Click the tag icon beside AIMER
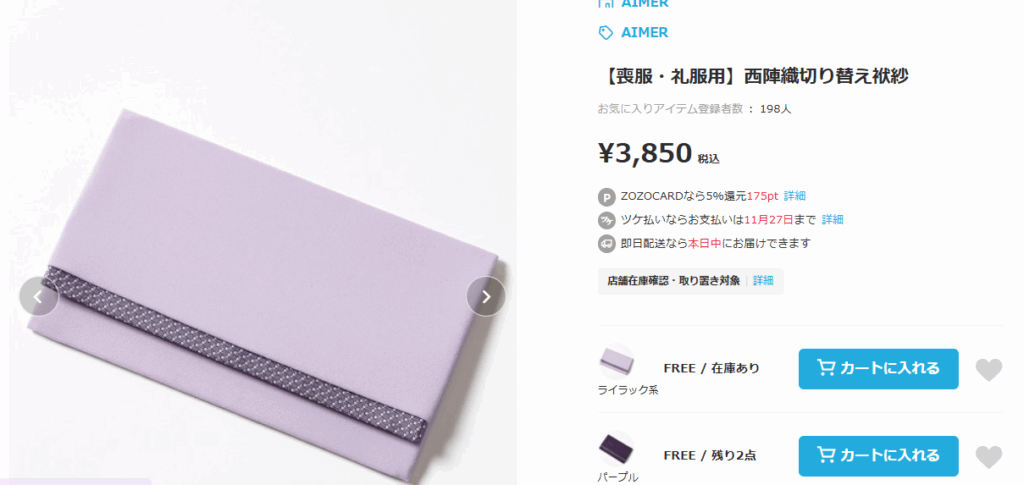The width and height of the screenshot is (1024, 485). coord(606,33)
